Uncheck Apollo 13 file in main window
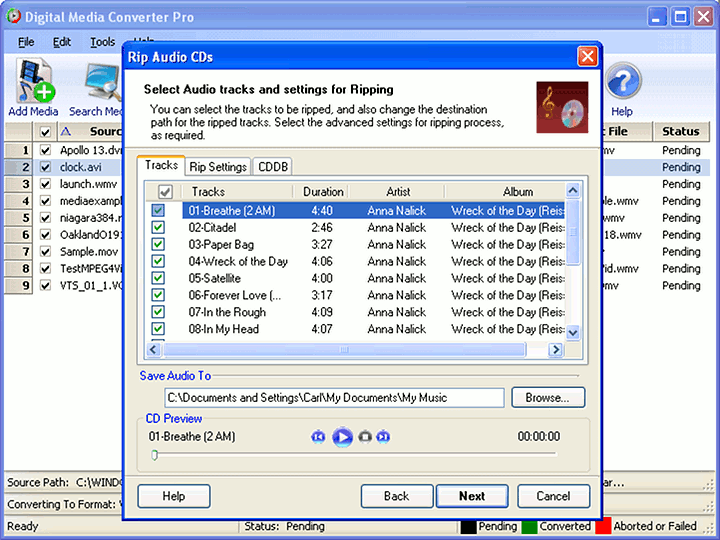The height and width of the screenshot is (540, 720). point(45,150)
